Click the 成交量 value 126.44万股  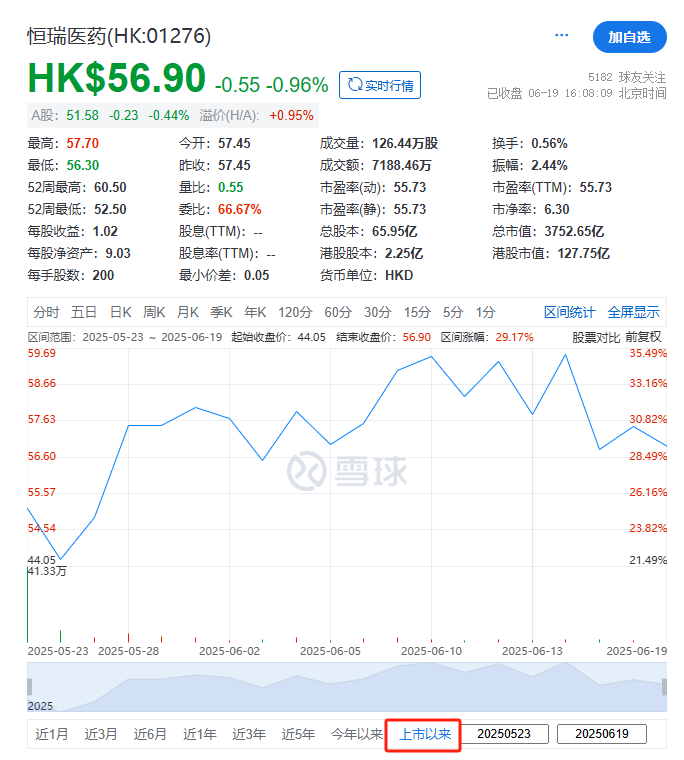(405, 143)
